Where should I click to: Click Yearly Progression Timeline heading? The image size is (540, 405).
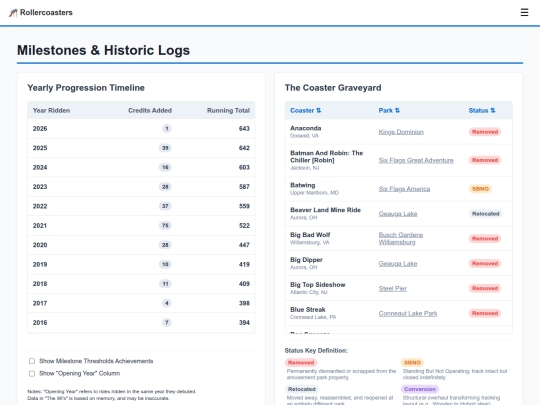(x=86, y=88)
